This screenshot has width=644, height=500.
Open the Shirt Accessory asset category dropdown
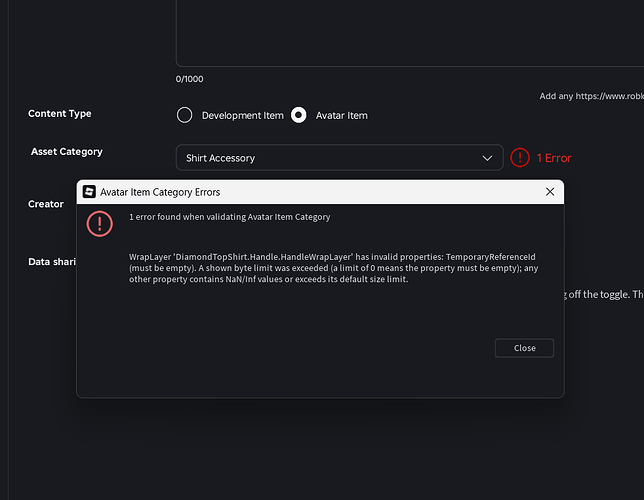[339, 158]
